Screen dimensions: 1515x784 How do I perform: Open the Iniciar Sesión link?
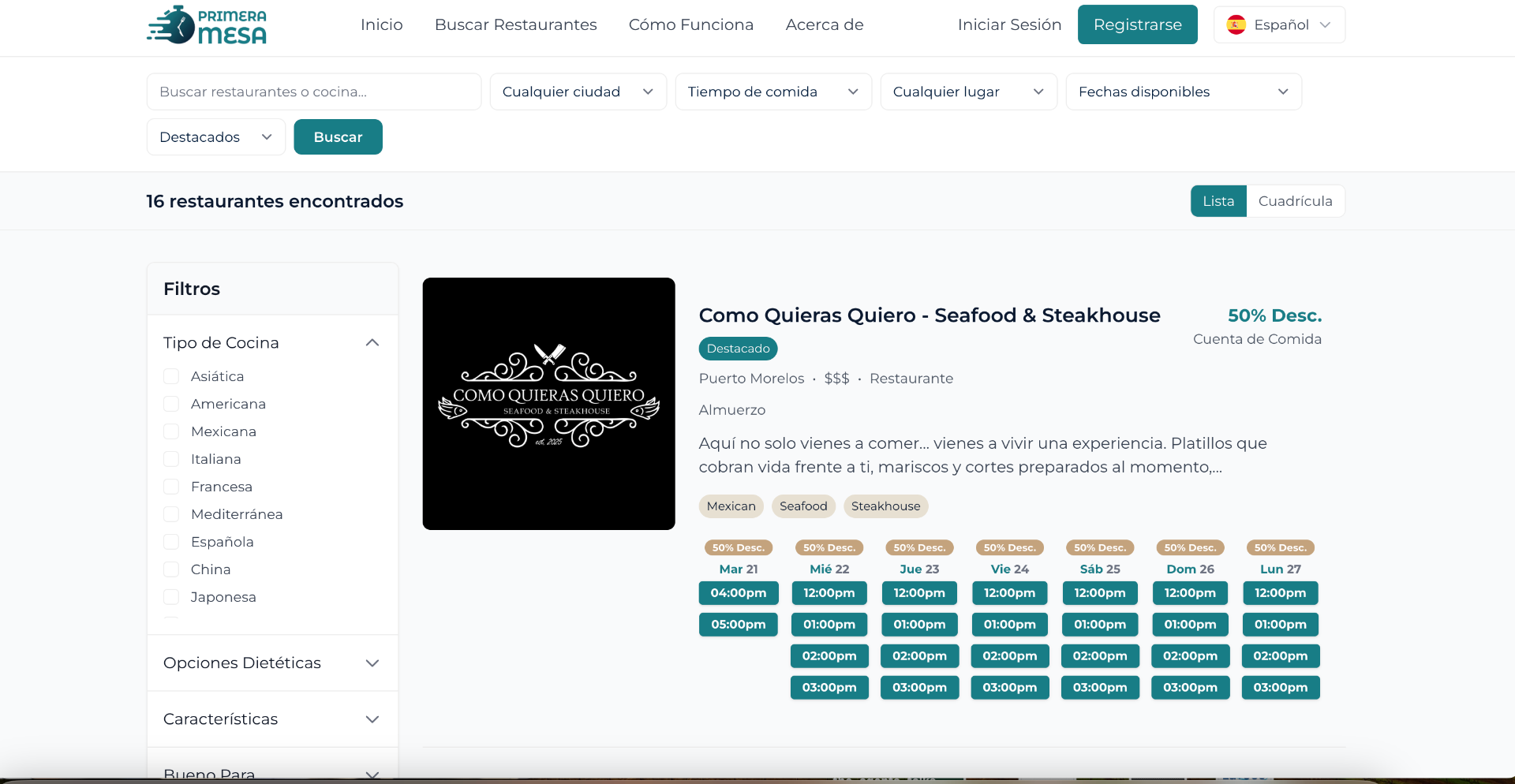click(x=1009, y=24)
